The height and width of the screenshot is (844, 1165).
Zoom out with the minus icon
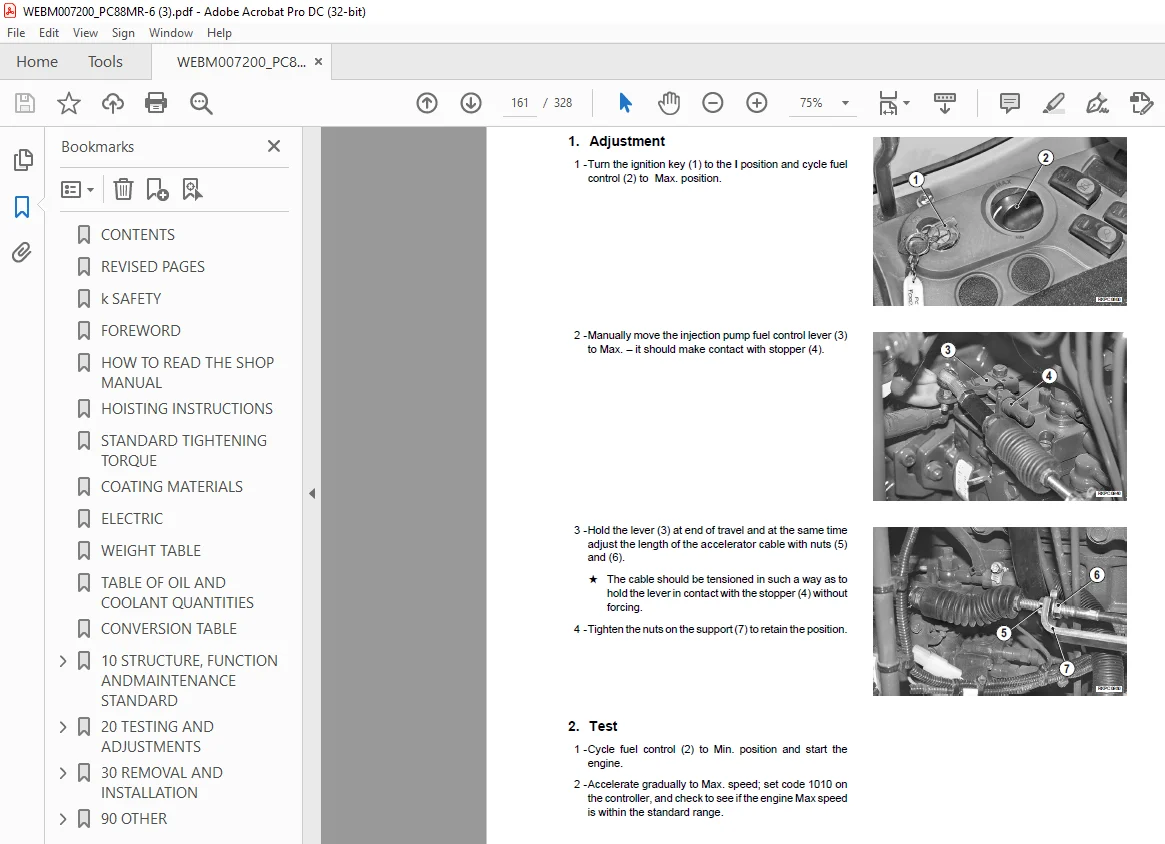[713, 103]
